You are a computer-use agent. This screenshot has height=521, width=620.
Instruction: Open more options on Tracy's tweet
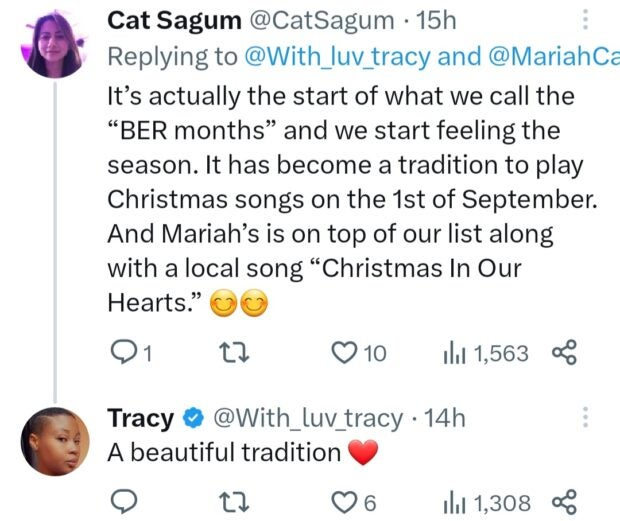(x=585, y=417)
